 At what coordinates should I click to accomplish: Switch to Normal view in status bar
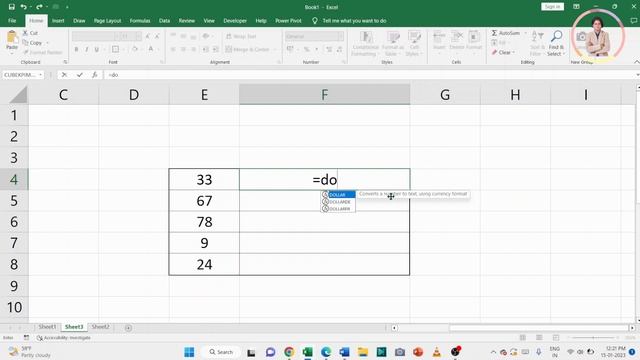[522, 338]
